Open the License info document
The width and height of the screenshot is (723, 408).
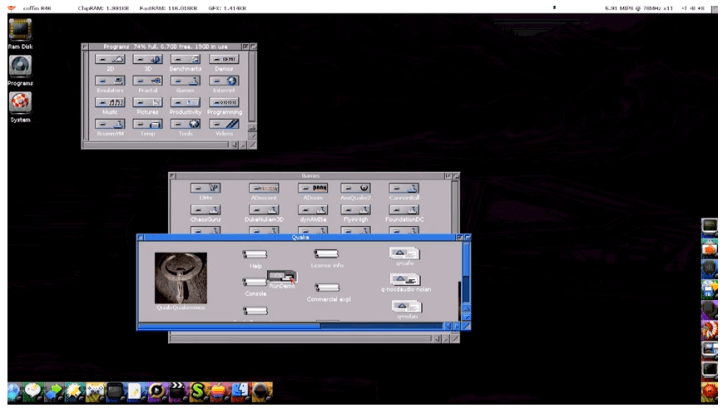point(326,255)
